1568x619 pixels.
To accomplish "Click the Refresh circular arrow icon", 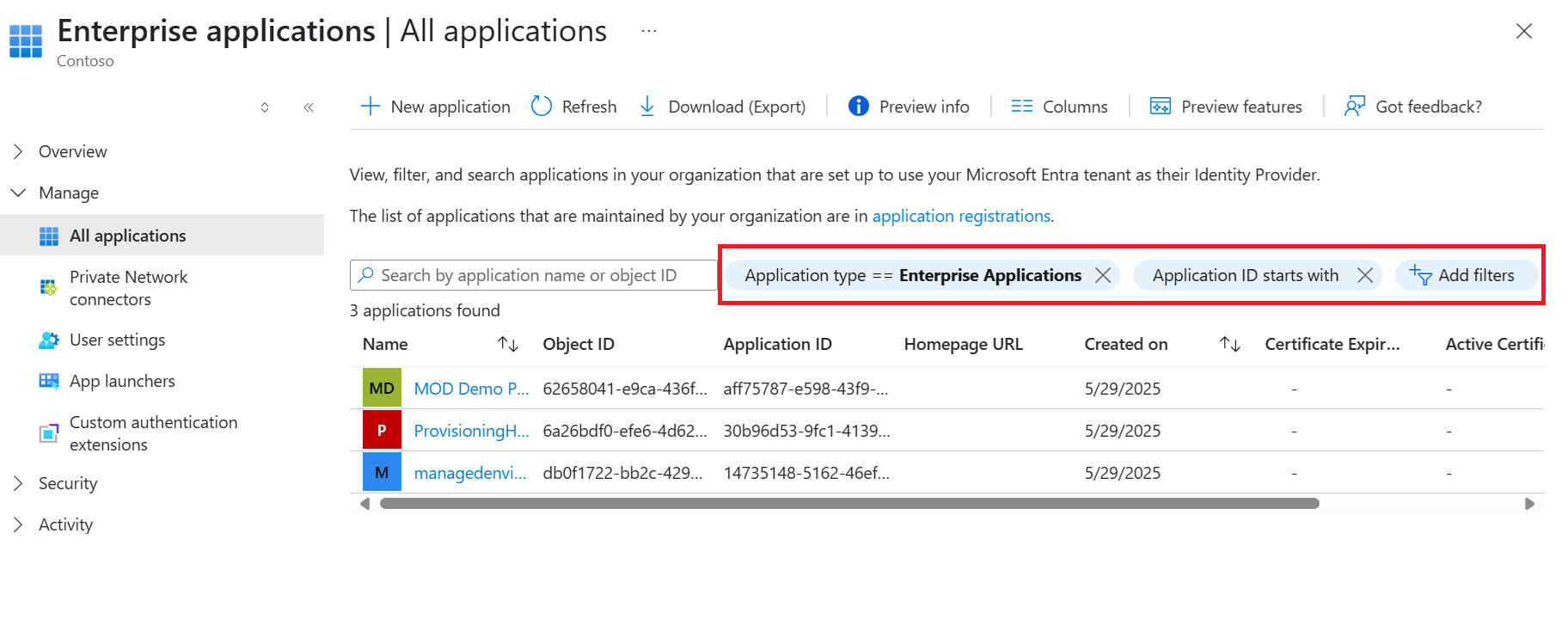I will pos(542,106).
